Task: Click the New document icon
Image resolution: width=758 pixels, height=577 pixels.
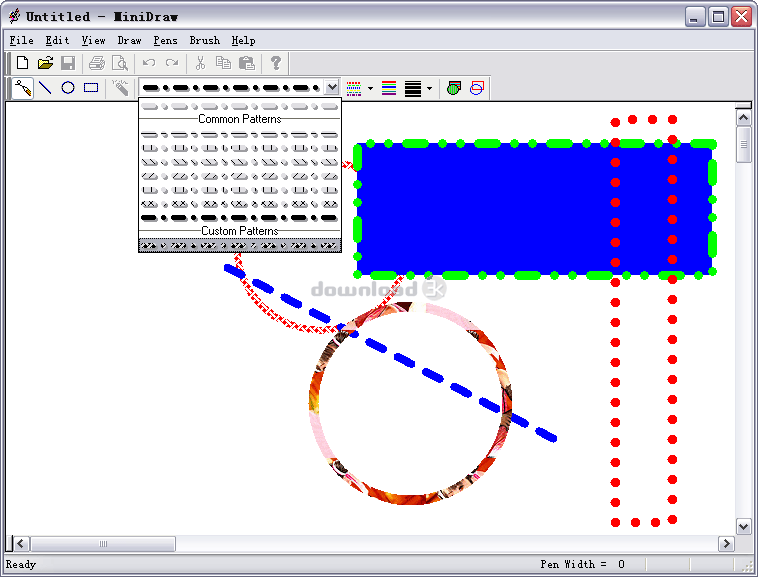Action: click(x=22, y=63)
